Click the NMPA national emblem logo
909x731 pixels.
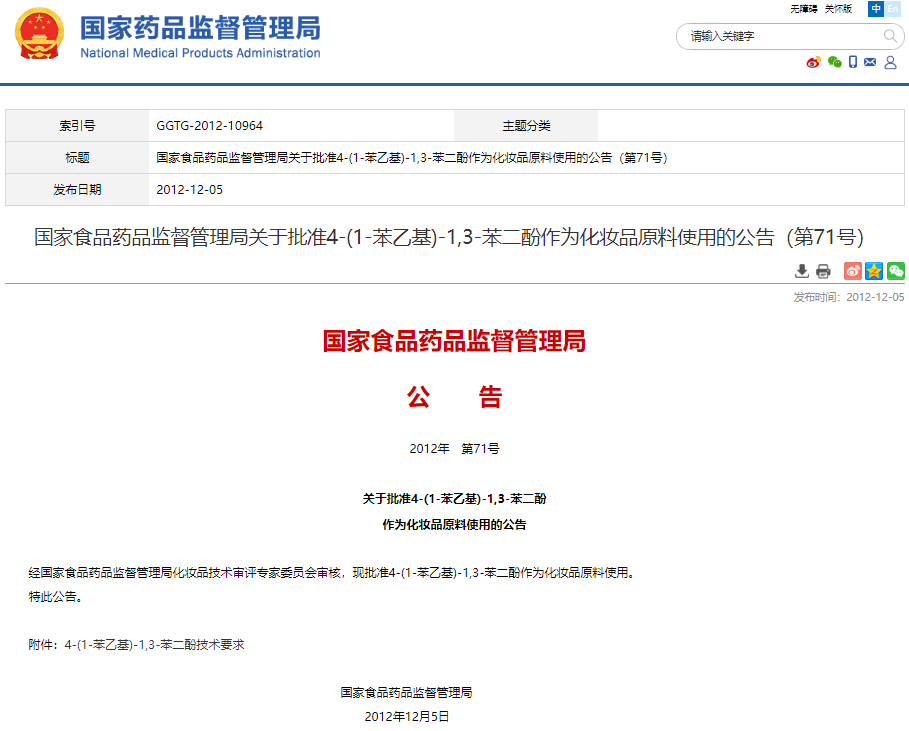[x=38, y=35]
